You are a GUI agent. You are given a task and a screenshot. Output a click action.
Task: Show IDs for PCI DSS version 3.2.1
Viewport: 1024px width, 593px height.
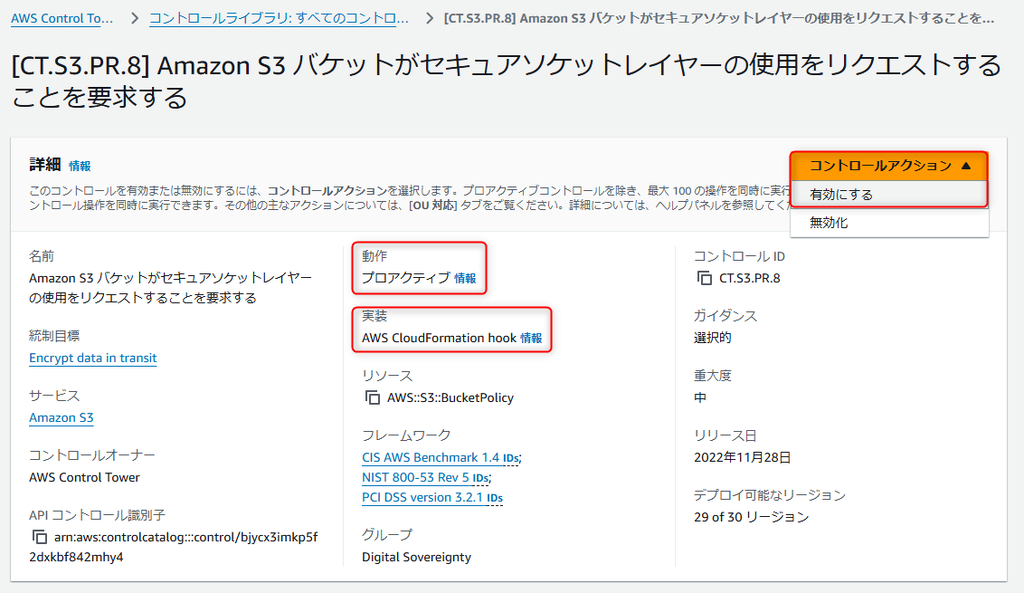(x=494, y=498)
